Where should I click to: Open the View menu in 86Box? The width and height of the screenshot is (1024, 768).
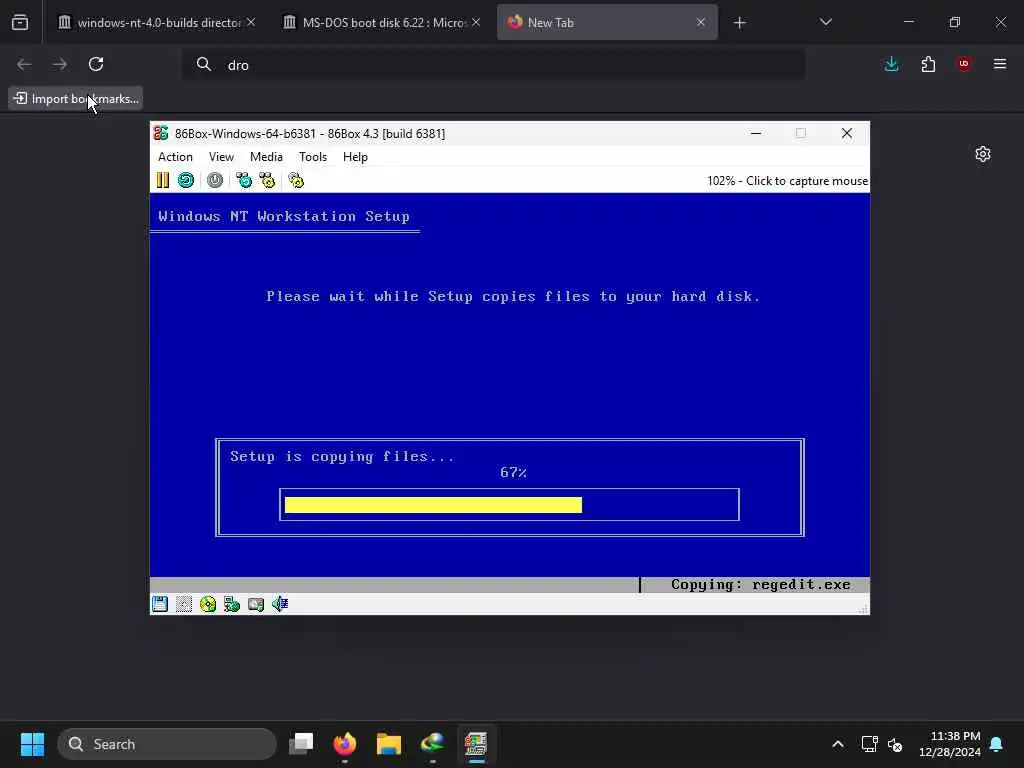(221, 157)
